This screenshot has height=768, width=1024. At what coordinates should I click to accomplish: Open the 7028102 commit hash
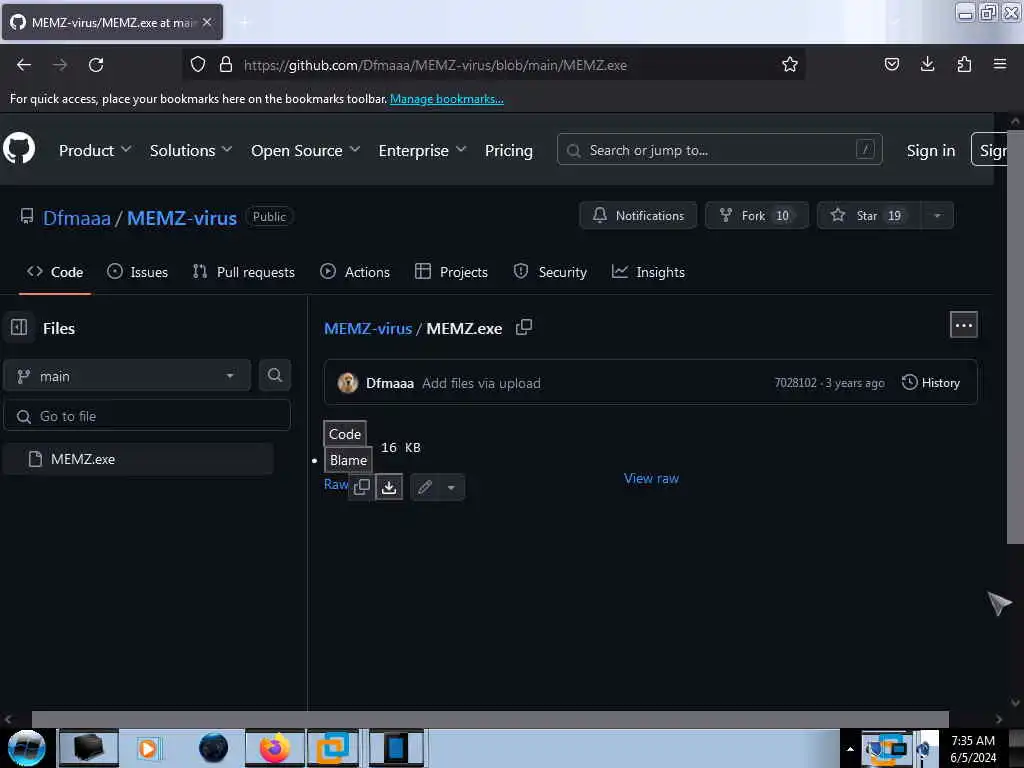795,383
